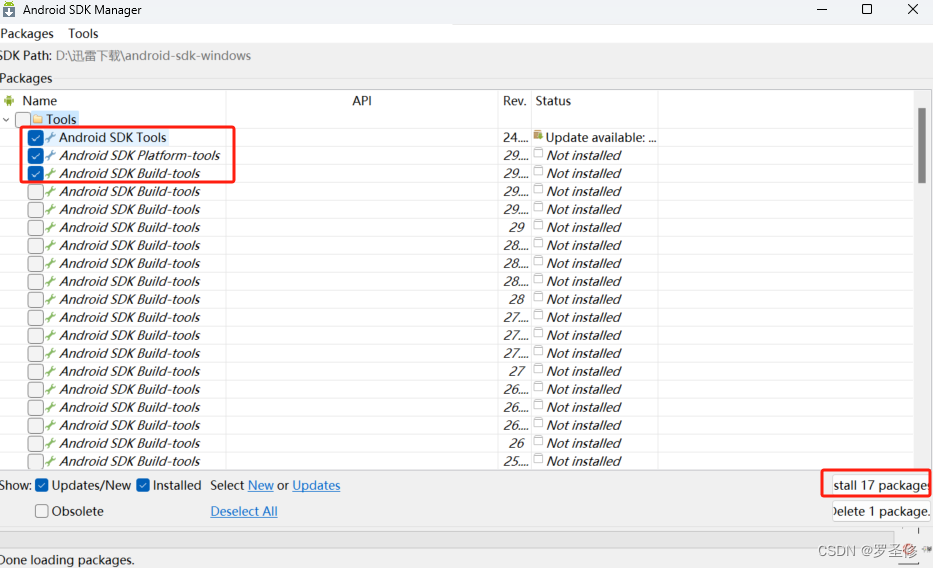Click the package list vertical scrollbar thumb

[x=922, y=145]
